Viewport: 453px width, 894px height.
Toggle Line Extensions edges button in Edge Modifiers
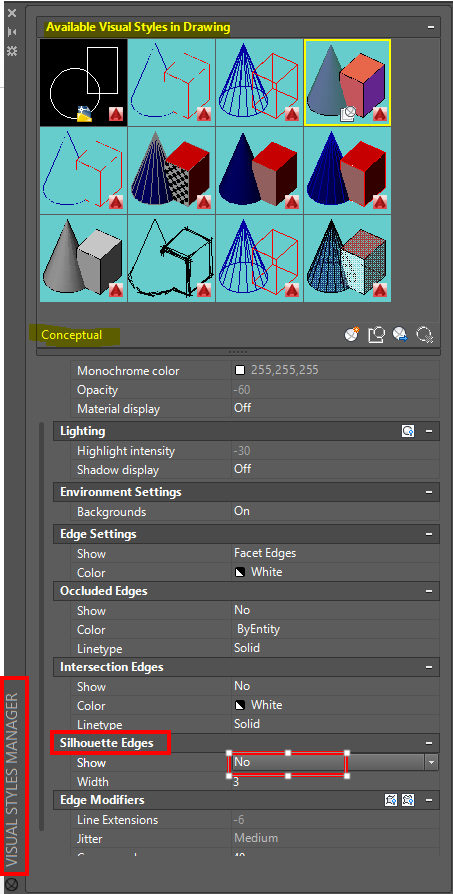tap(391, 800)
